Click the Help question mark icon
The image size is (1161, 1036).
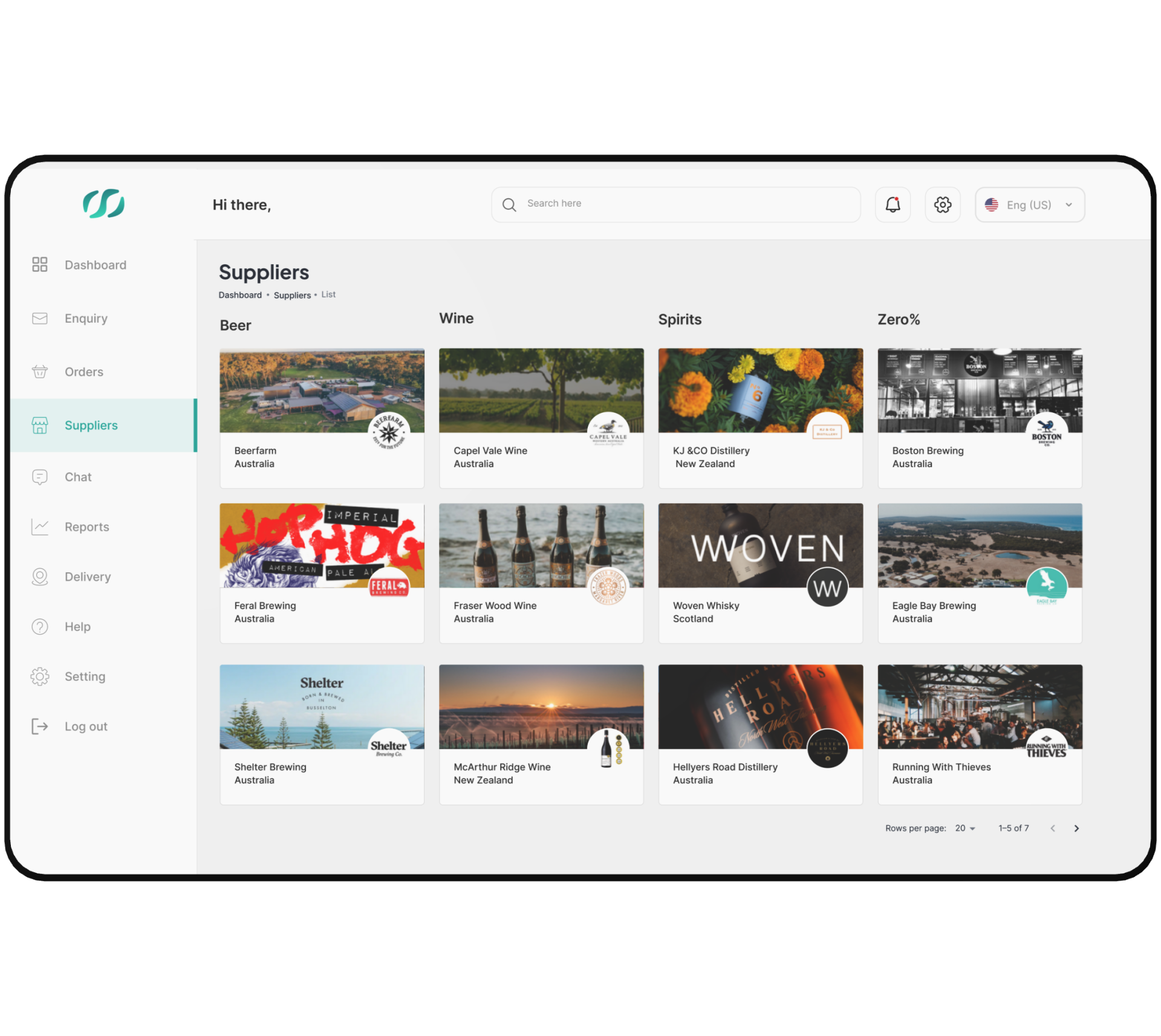pyautogui.click(x=40, y=626)
